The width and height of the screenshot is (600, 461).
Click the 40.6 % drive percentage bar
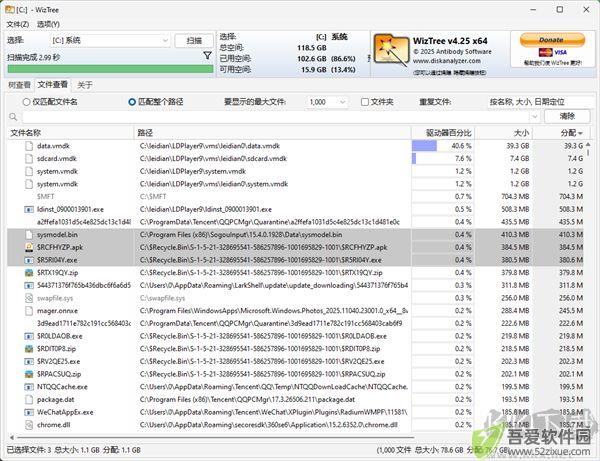[x=424, y=146]
